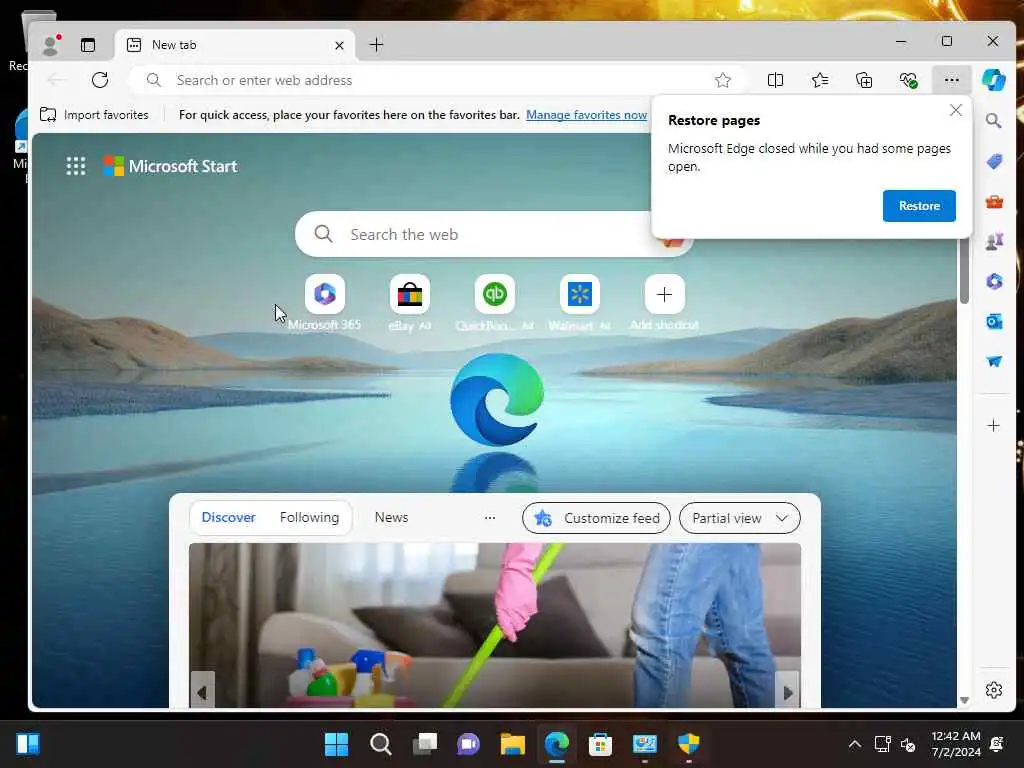Screen dimensions: 1024x768
Task: Open Microsoft Start app launcher grid
Action: pyautogui.click(x=76, y=166)
